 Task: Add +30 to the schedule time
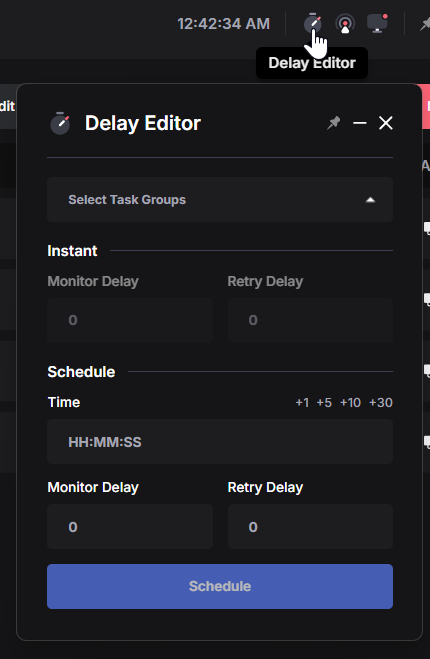click(381, 403)
